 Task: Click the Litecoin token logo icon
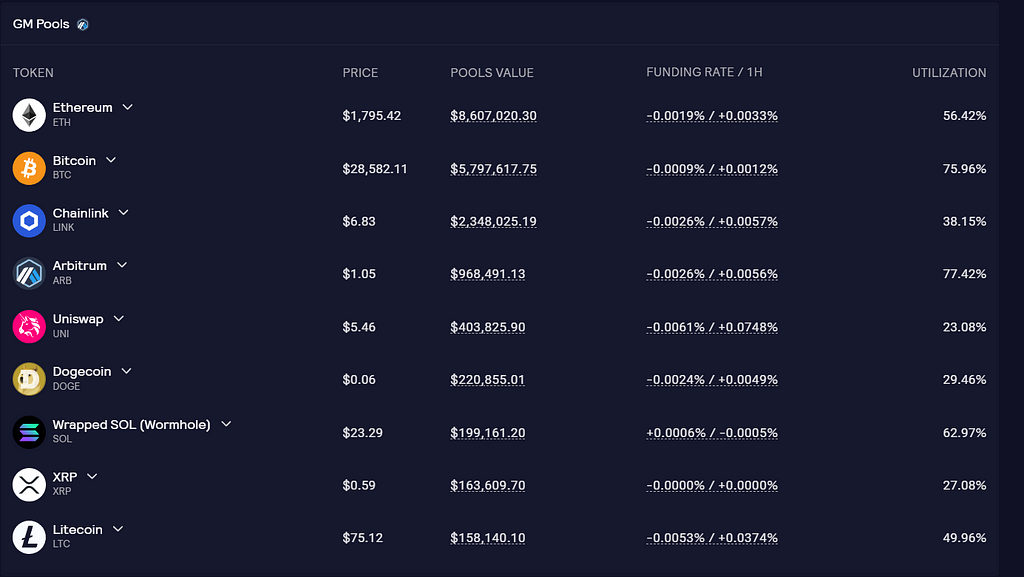pos(29,537)
